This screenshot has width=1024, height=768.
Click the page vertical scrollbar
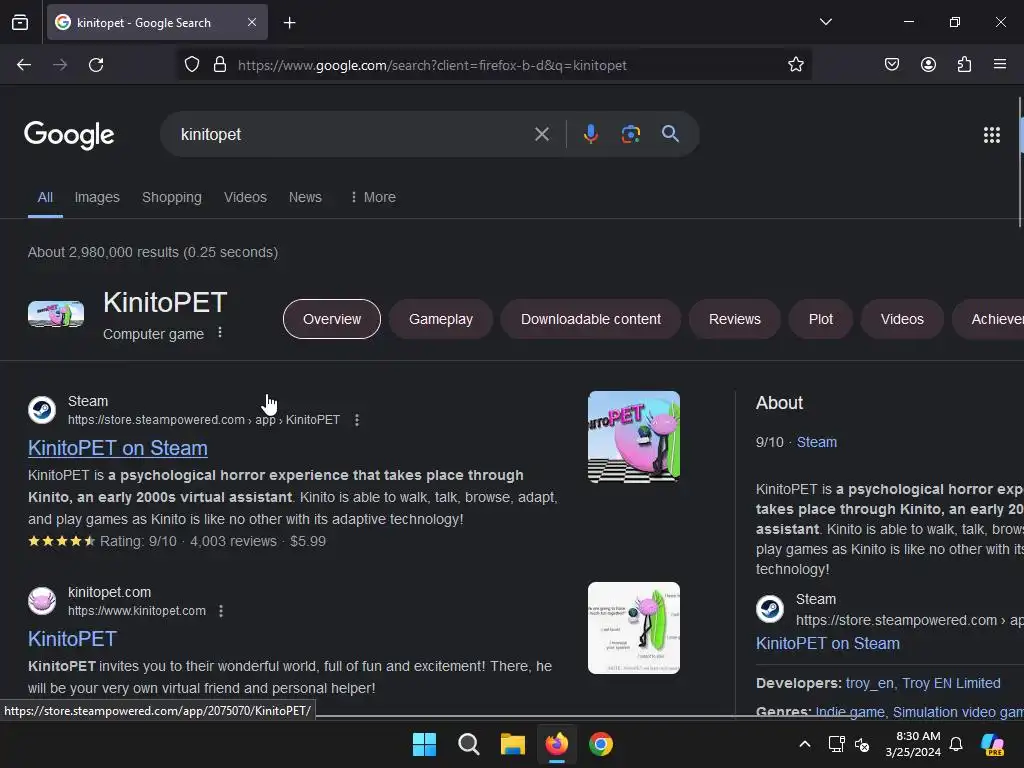(1020, 162)
